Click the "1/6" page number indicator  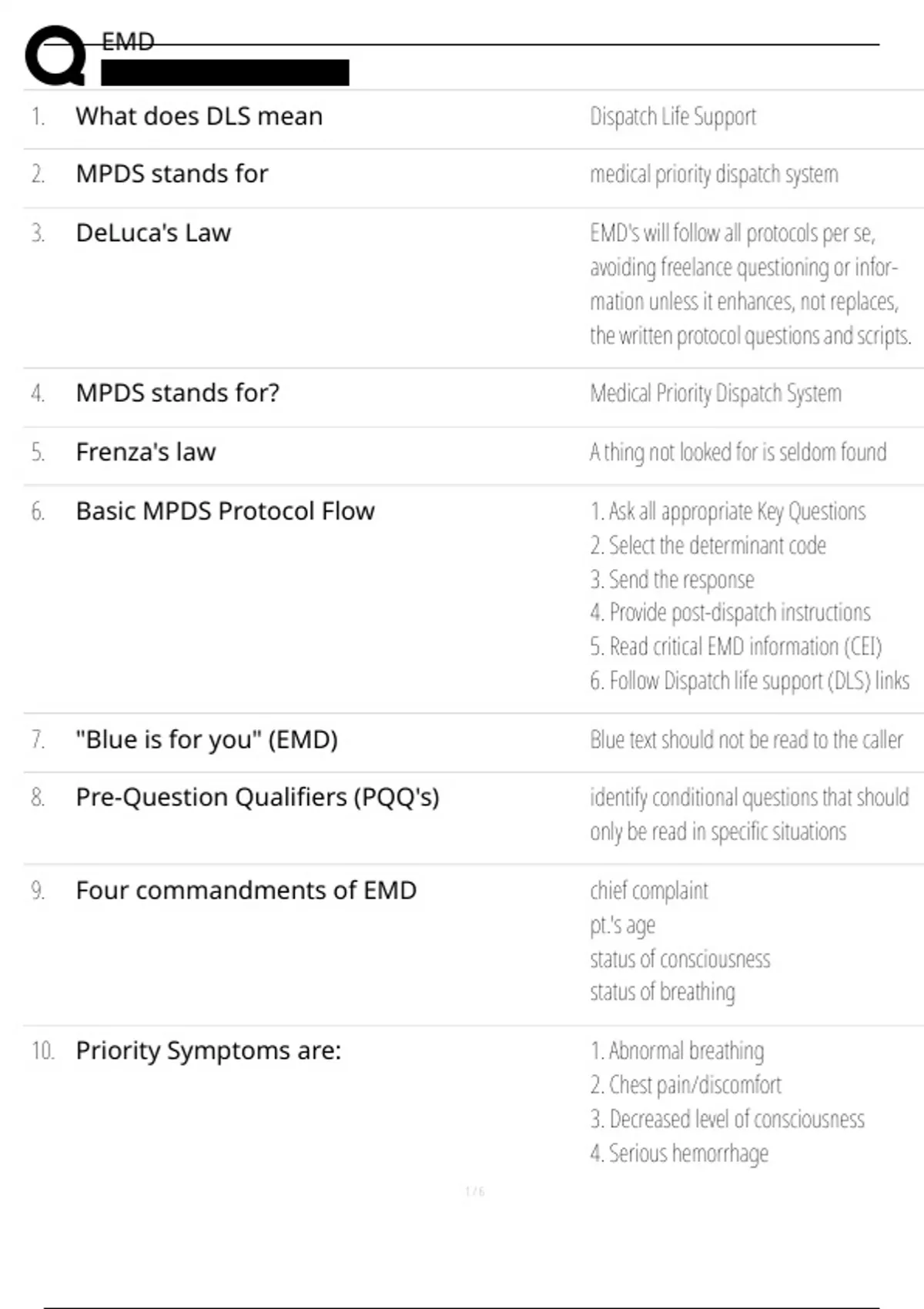point(474,1191)
